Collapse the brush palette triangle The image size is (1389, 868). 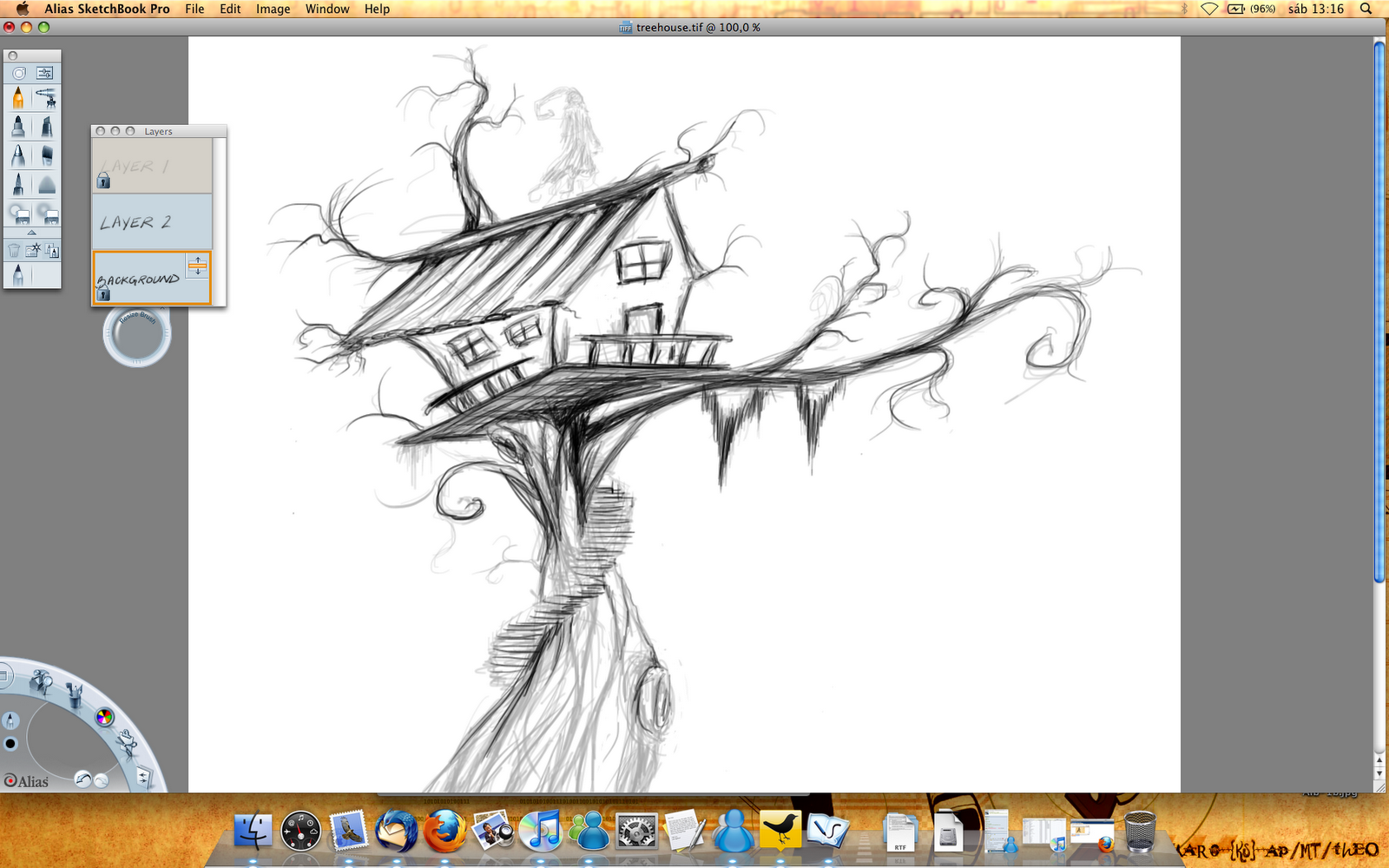[32, 233]
